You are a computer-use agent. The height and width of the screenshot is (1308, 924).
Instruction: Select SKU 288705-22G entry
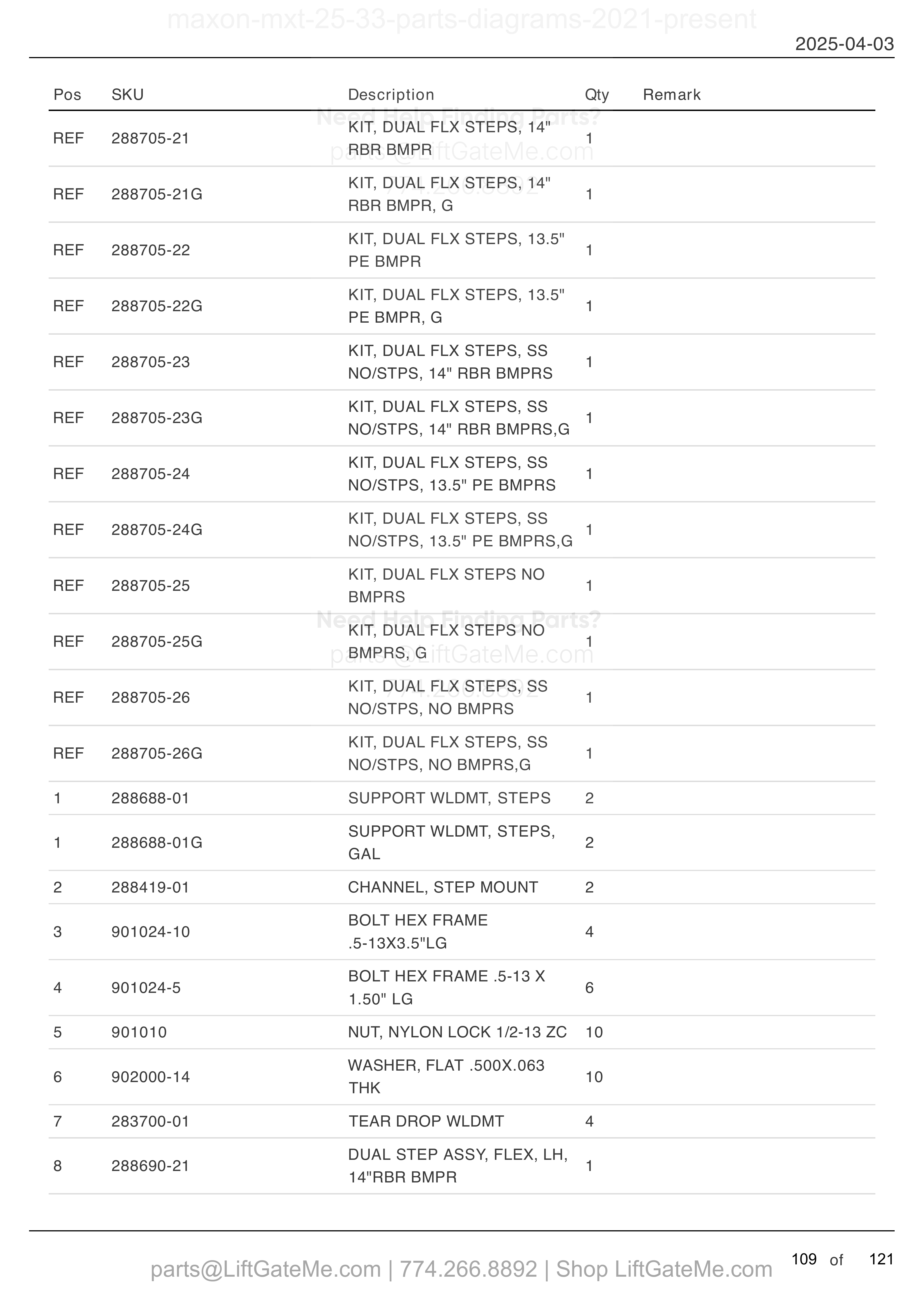click(157, 306)
